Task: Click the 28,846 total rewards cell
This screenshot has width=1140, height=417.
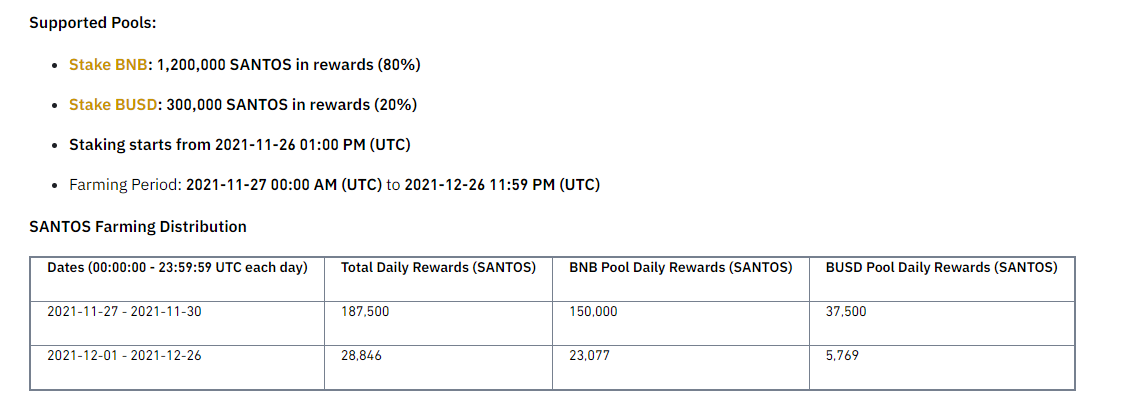Action: coord(361,355)
